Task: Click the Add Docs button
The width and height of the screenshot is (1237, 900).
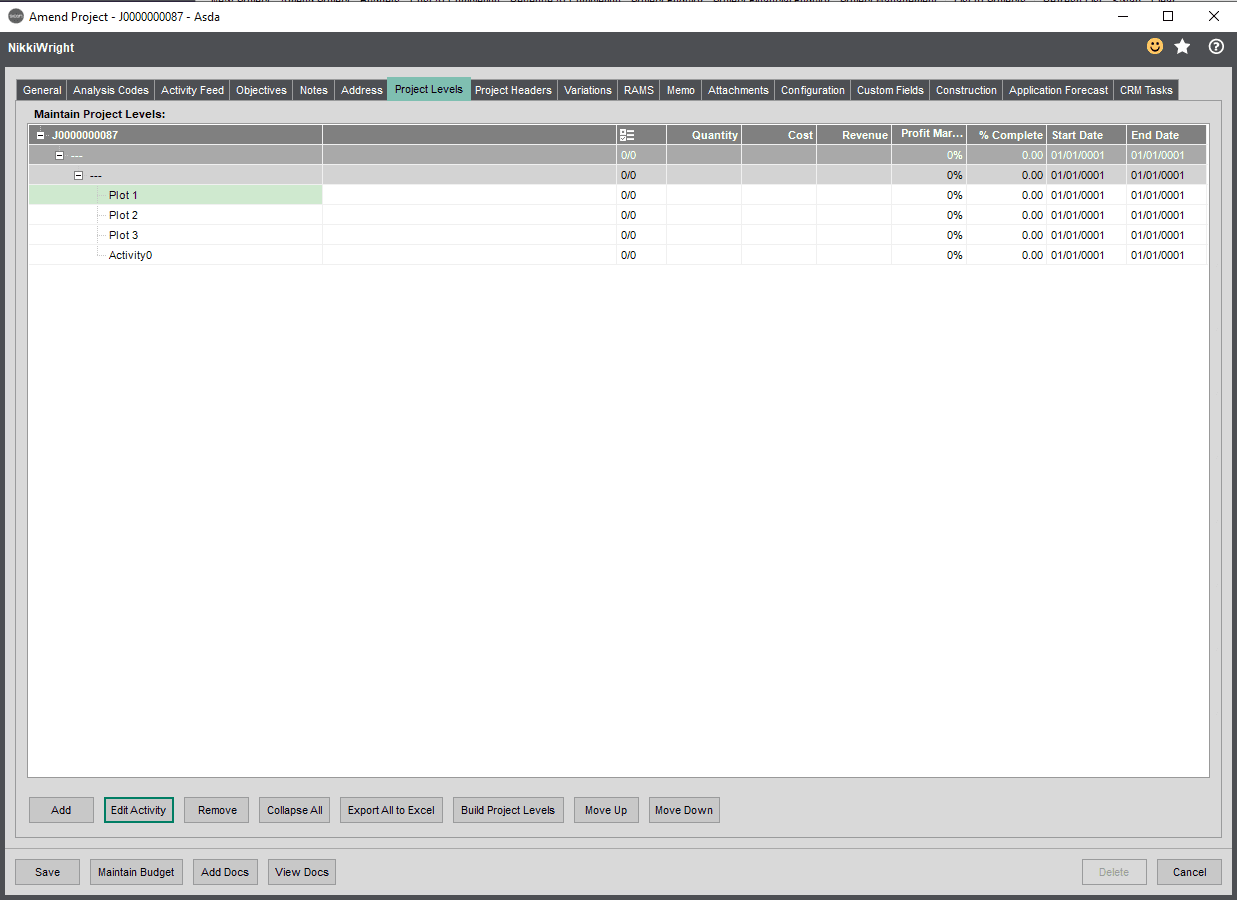Action: coord(225,872)
